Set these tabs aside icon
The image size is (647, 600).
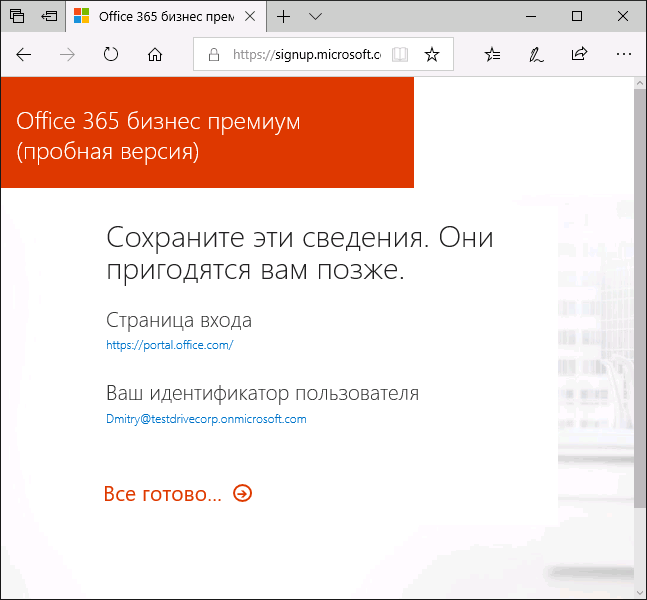(x=49, y=16)
